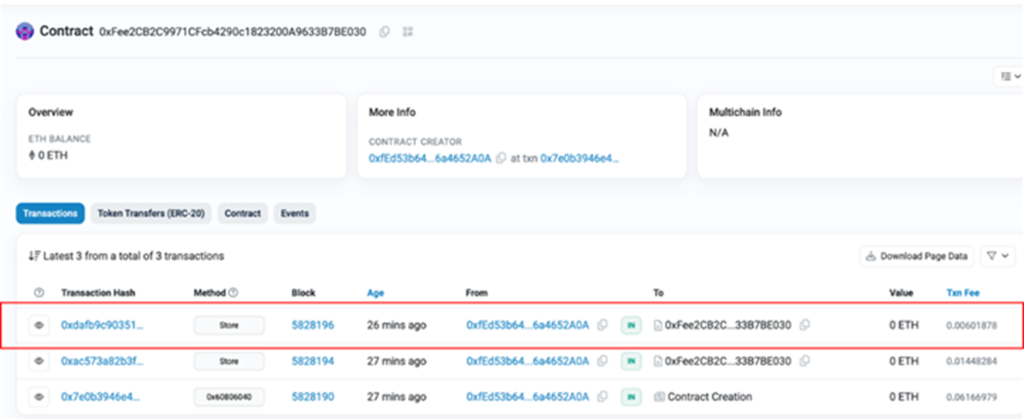Toggle sort order of latest transactions

[34, 256]
